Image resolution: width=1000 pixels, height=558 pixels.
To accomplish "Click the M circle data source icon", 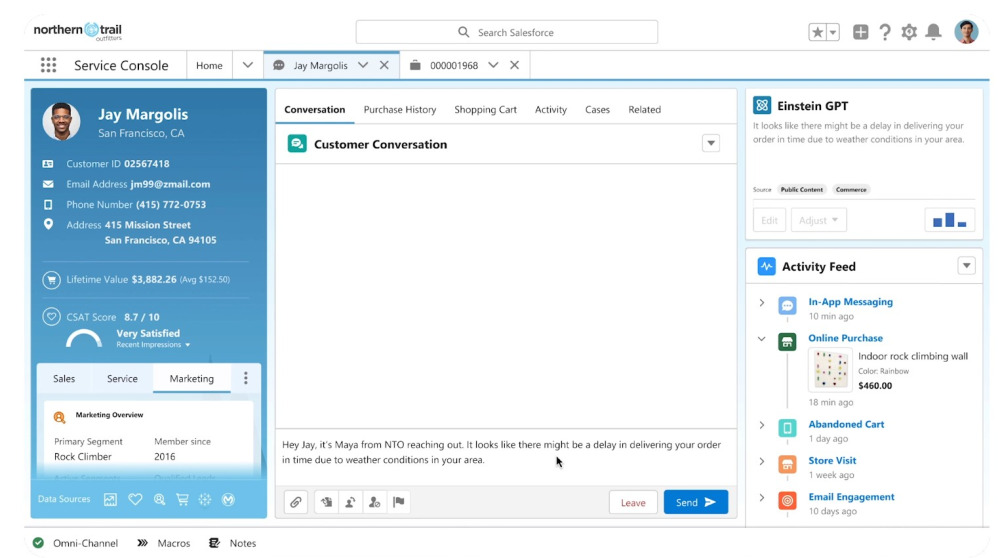I will coord(228,499).
